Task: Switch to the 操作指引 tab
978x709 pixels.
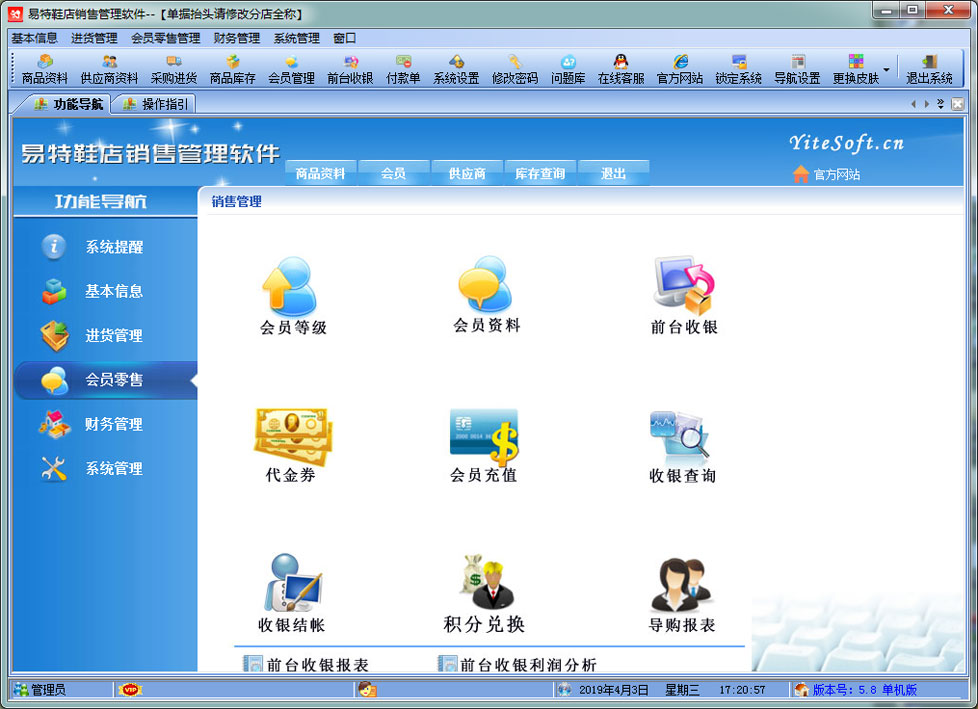Action: point(155,104)
